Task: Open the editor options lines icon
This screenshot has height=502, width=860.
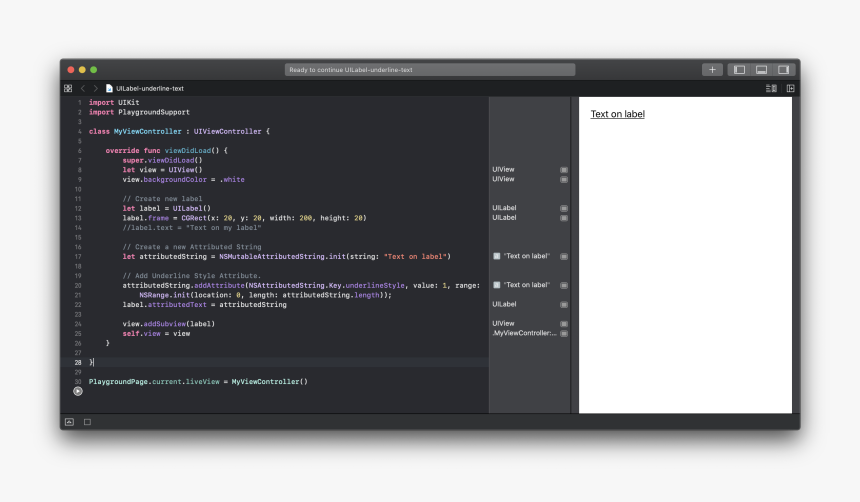Action: pyautogui.click(x=771, y=88)
